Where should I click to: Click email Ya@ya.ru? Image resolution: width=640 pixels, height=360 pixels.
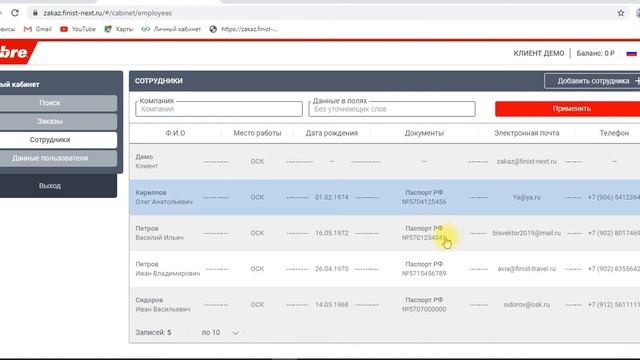(x=527, y=197)
